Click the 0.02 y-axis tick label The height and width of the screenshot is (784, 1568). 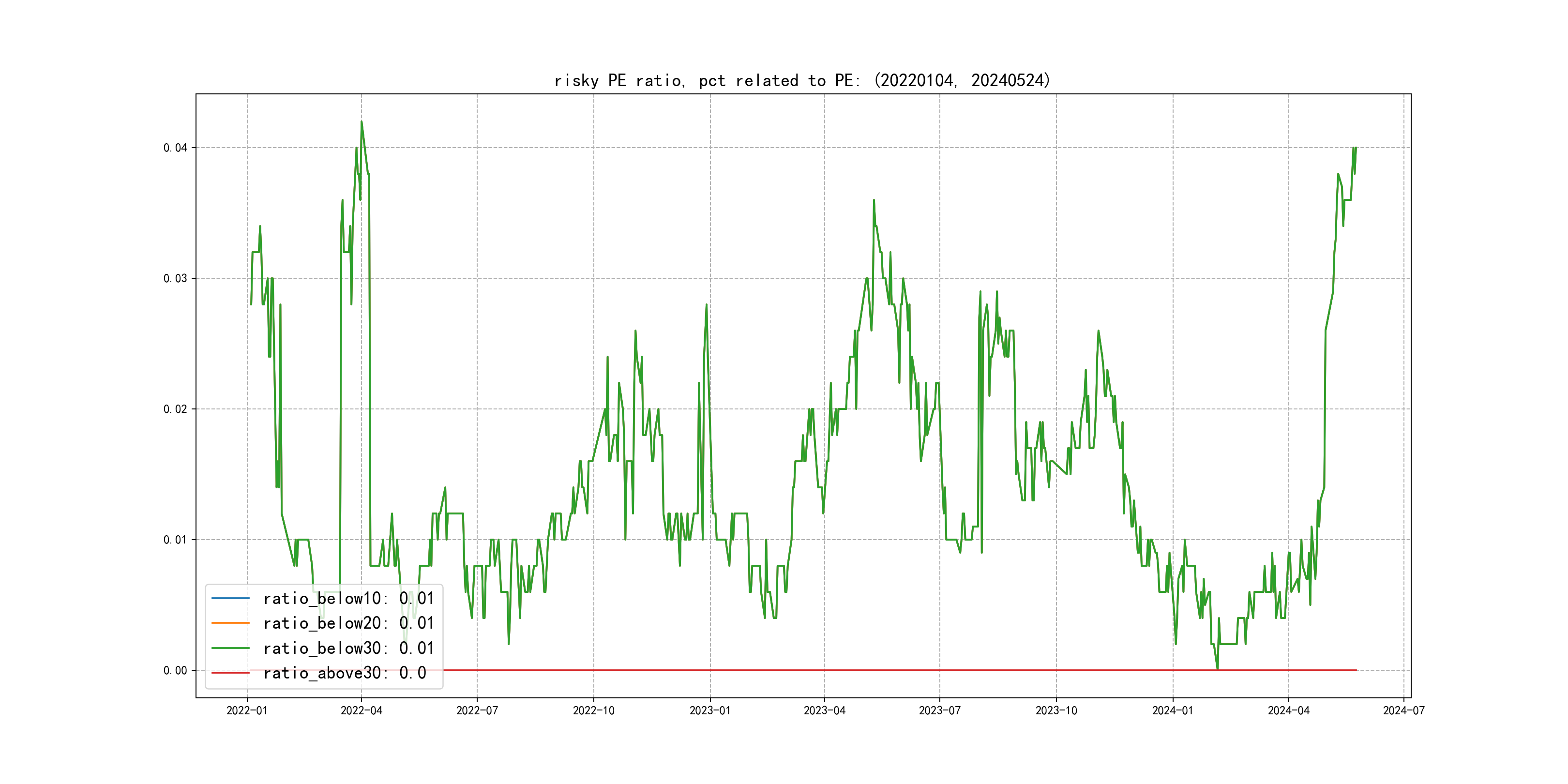[x=175, y=409]
